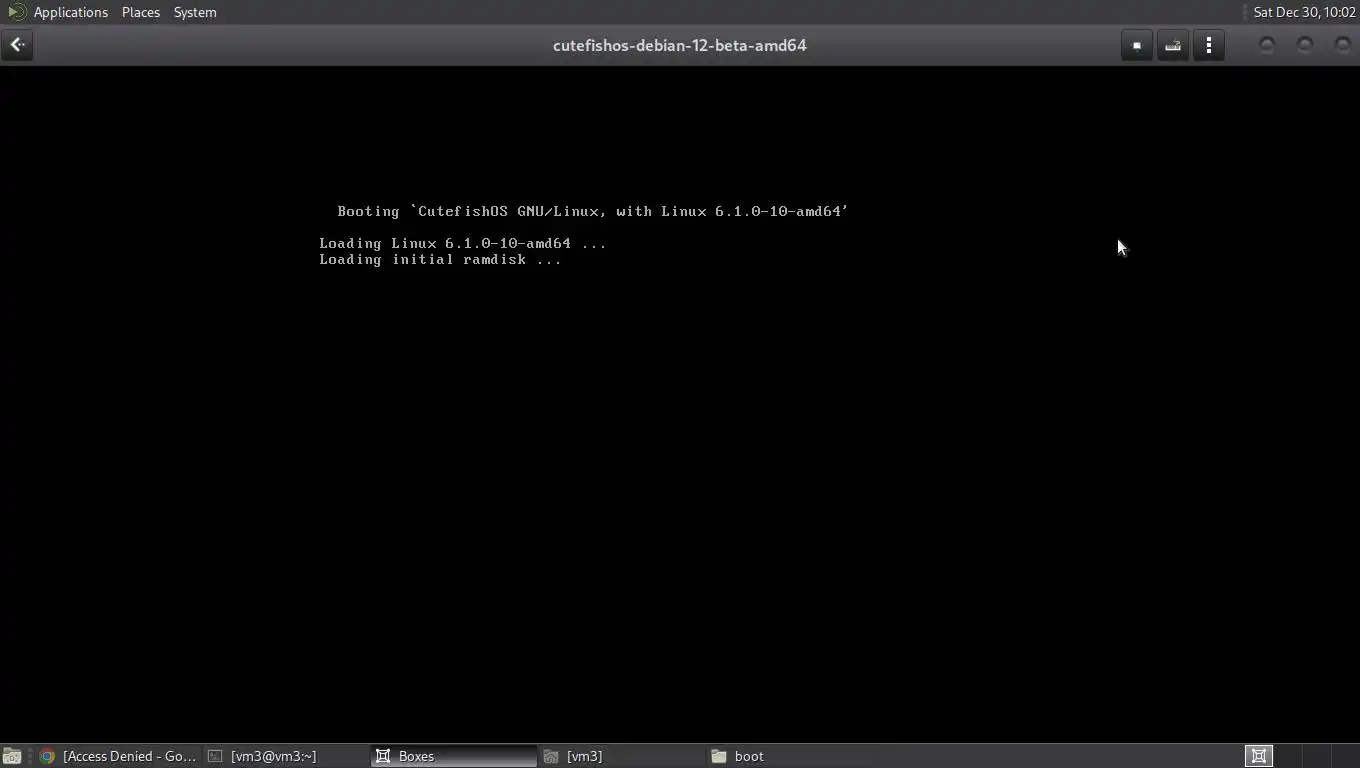Close the Boxes window
Screen dimensions: 1360x768
tap(1343, 45)
